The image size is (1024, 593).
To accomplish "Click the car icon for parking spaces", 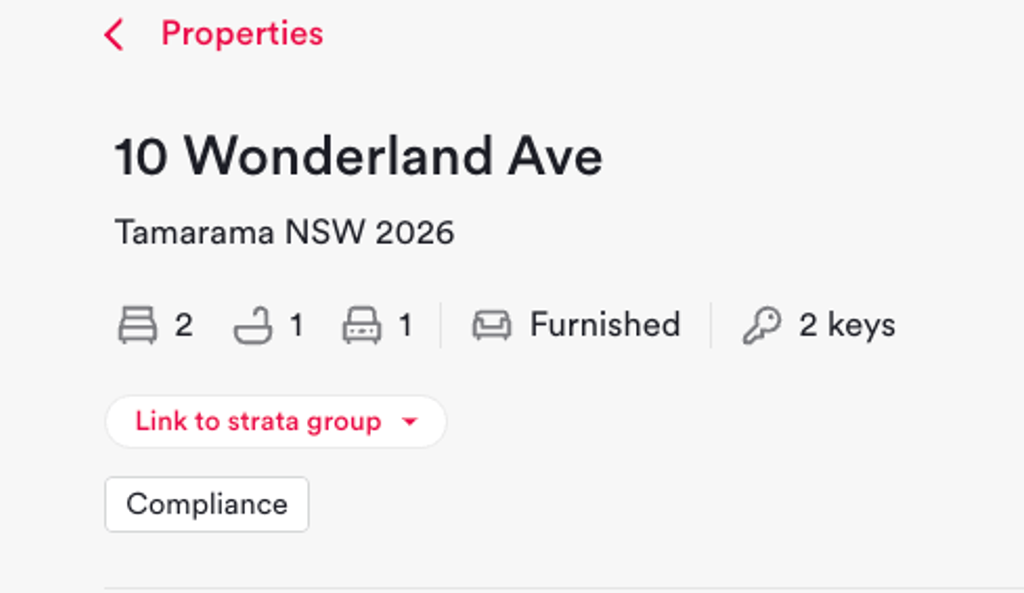I will click(362, 325).
